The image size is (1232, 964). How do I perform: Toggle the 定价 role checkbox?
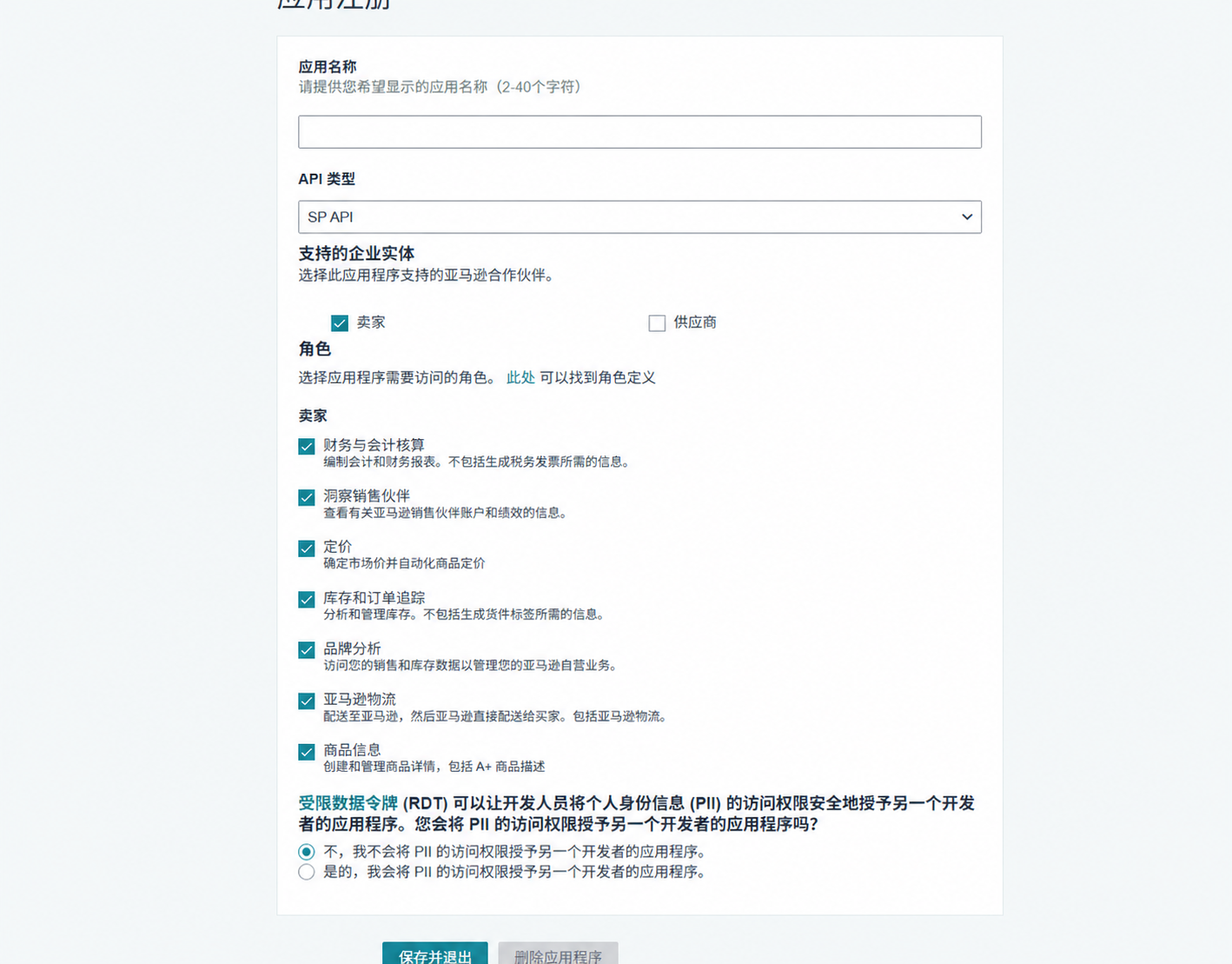307,548
